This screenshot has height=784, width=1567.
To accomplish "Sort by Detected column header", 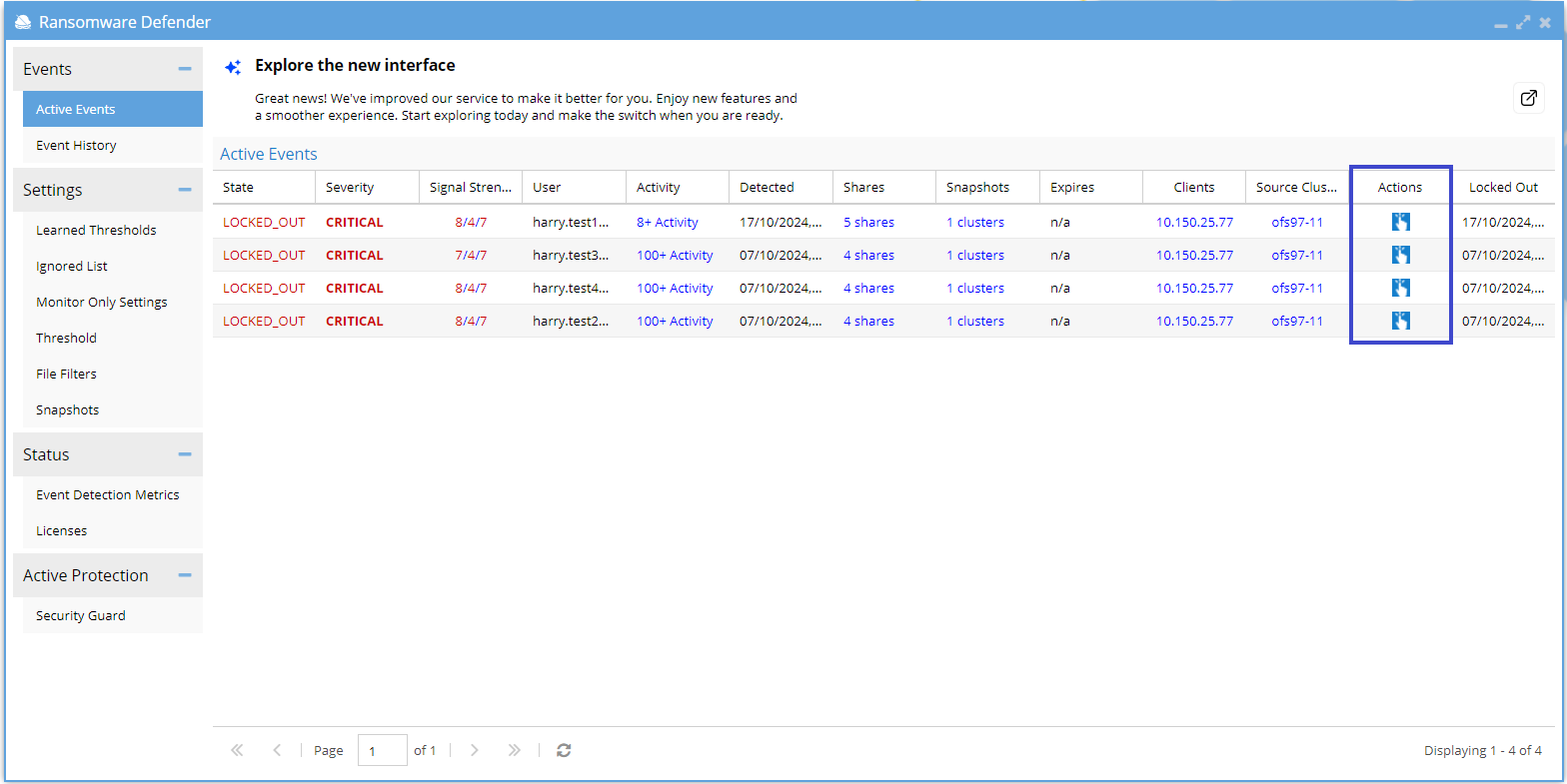I will click(781, 187).
